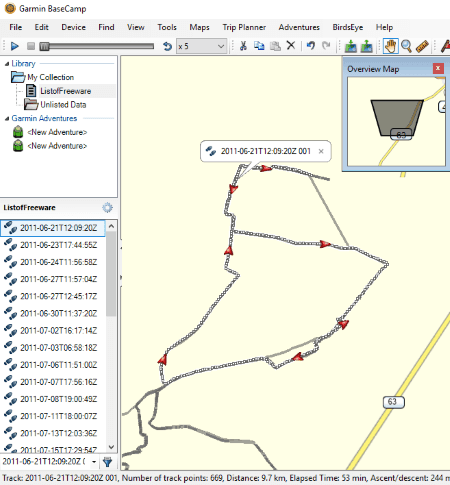Select track 2011-06-21T12:09:20Z in list

[53, 228]
